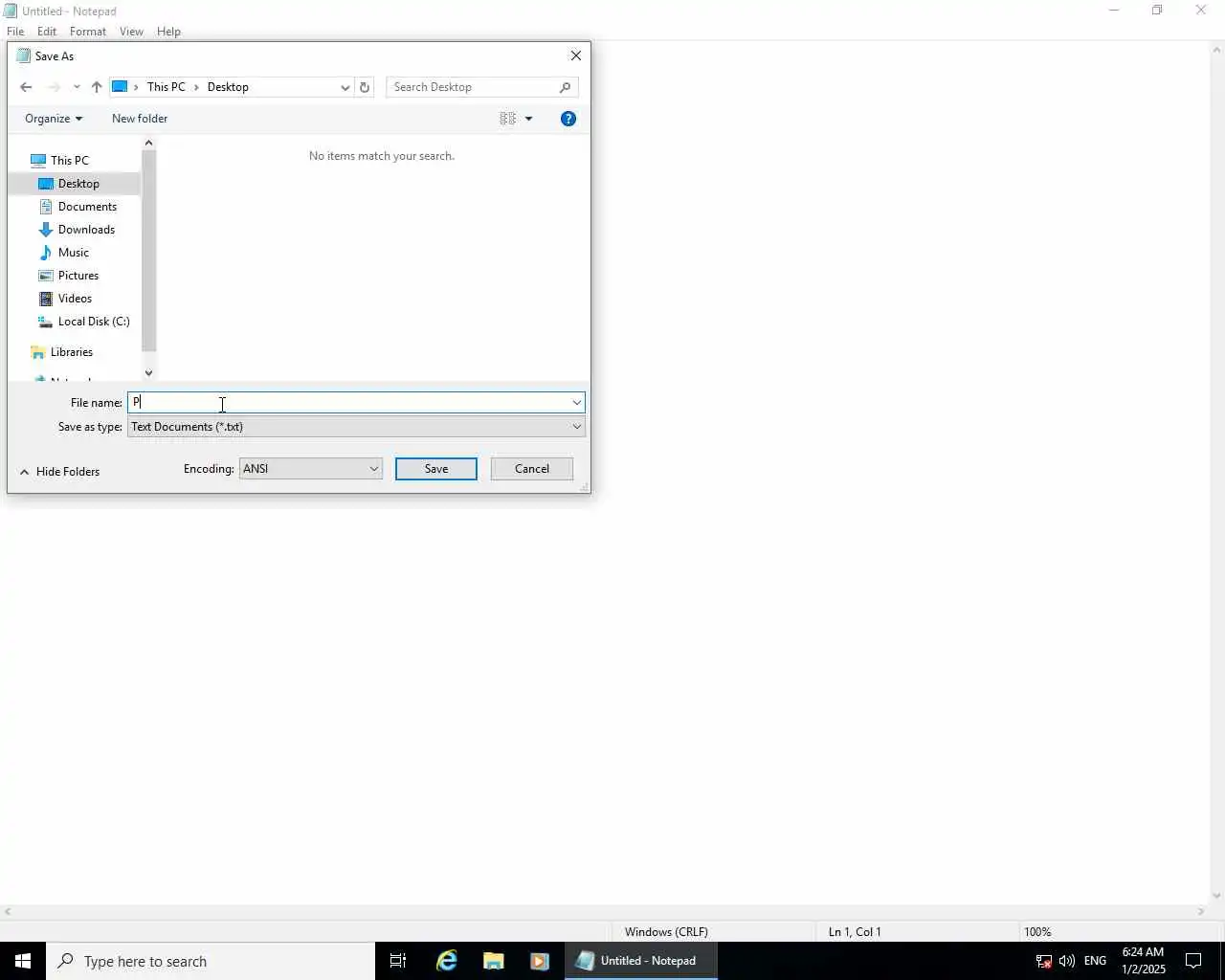
Task: Open the File menu in Notepad
Action: click(15, 32)
